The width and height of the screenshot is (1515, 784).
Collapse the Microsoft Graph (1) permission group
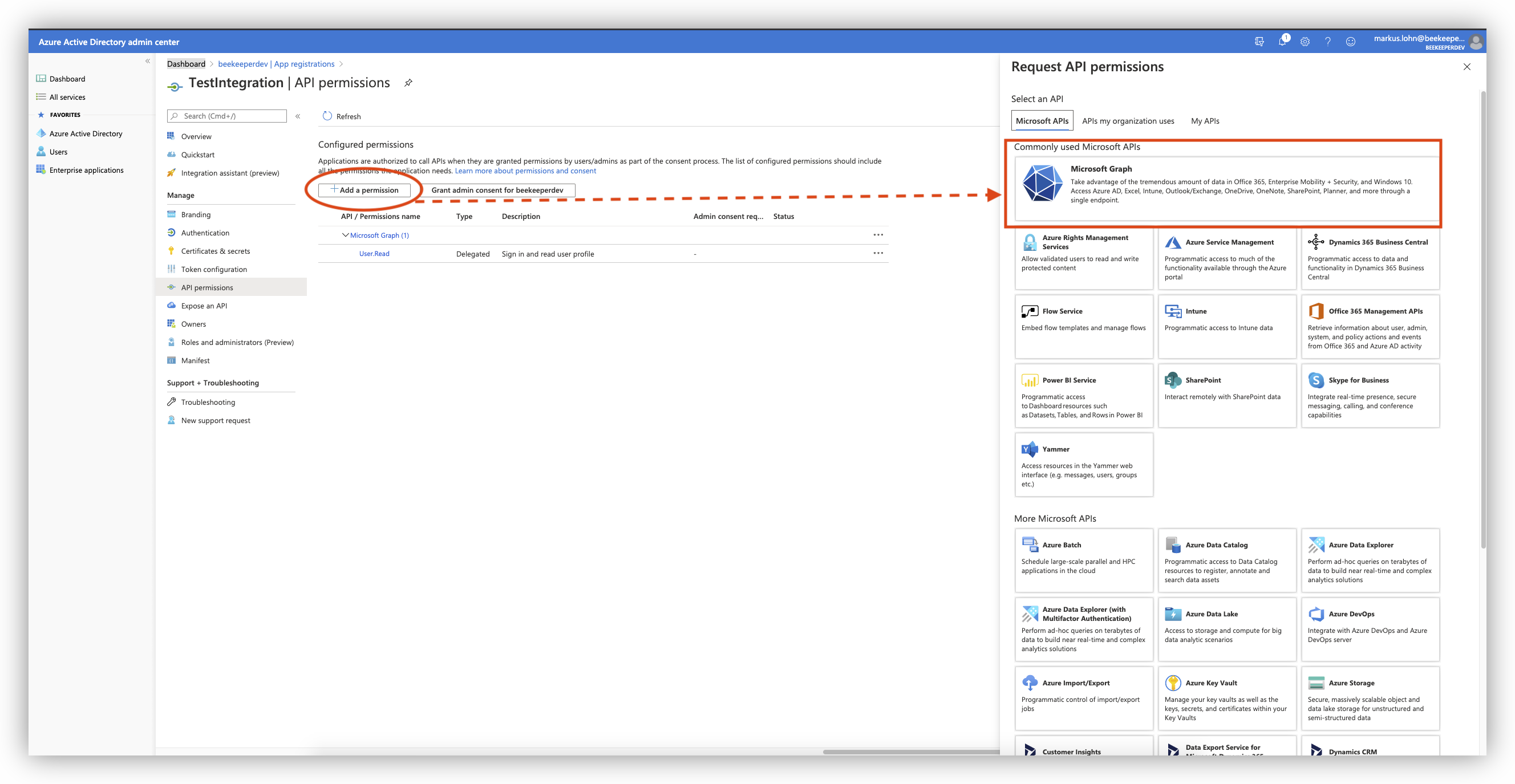(346, 235)
